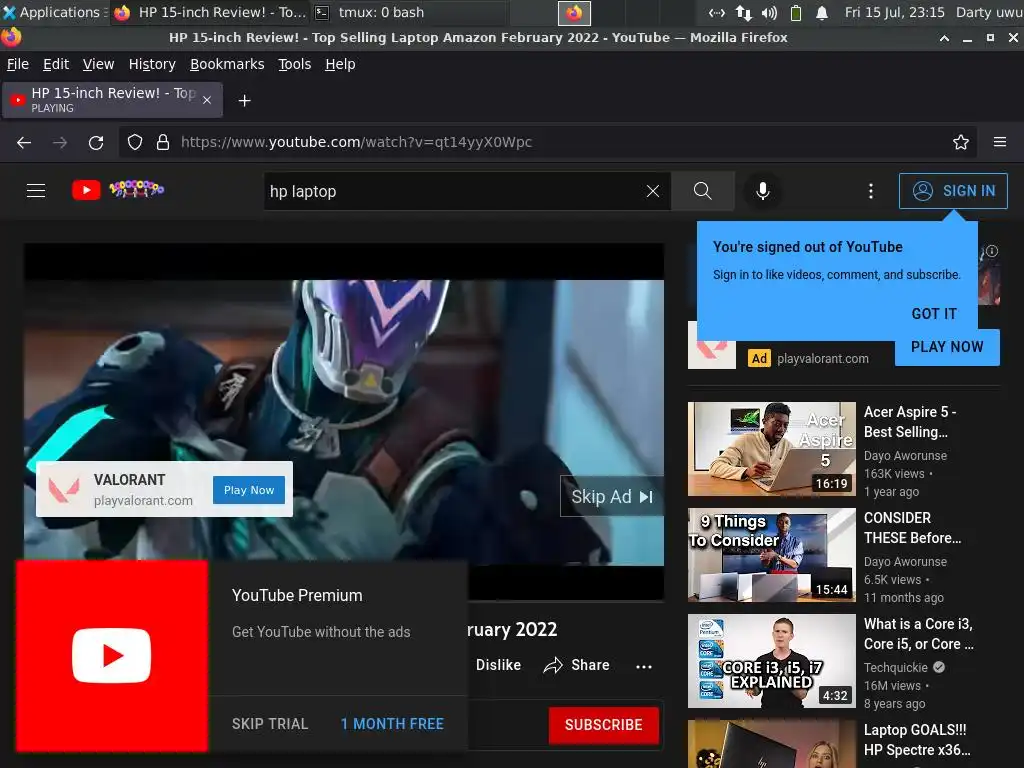The width and height of the screenshot is (1024, 768).
Task: Clear the search box with the X icon
Action: (652, 191)
